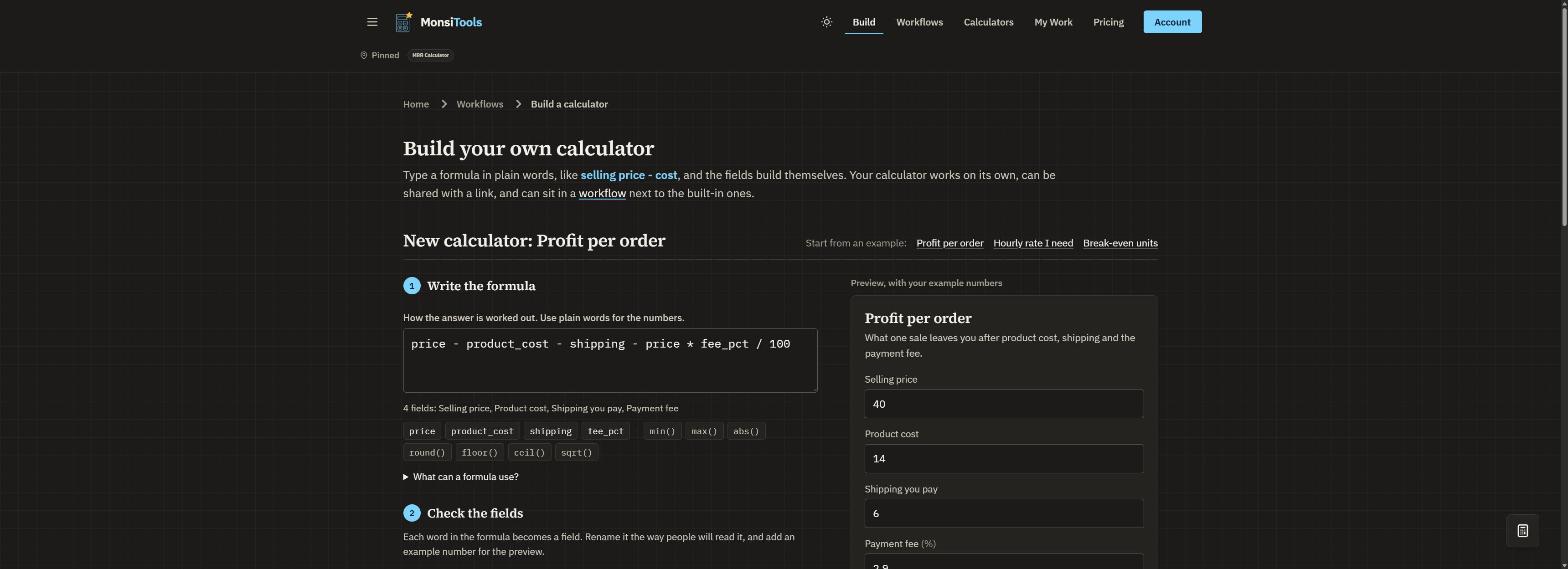Click into the formula text area
The width and height of the screenshot is (1568, 569).
coord(610,360)
